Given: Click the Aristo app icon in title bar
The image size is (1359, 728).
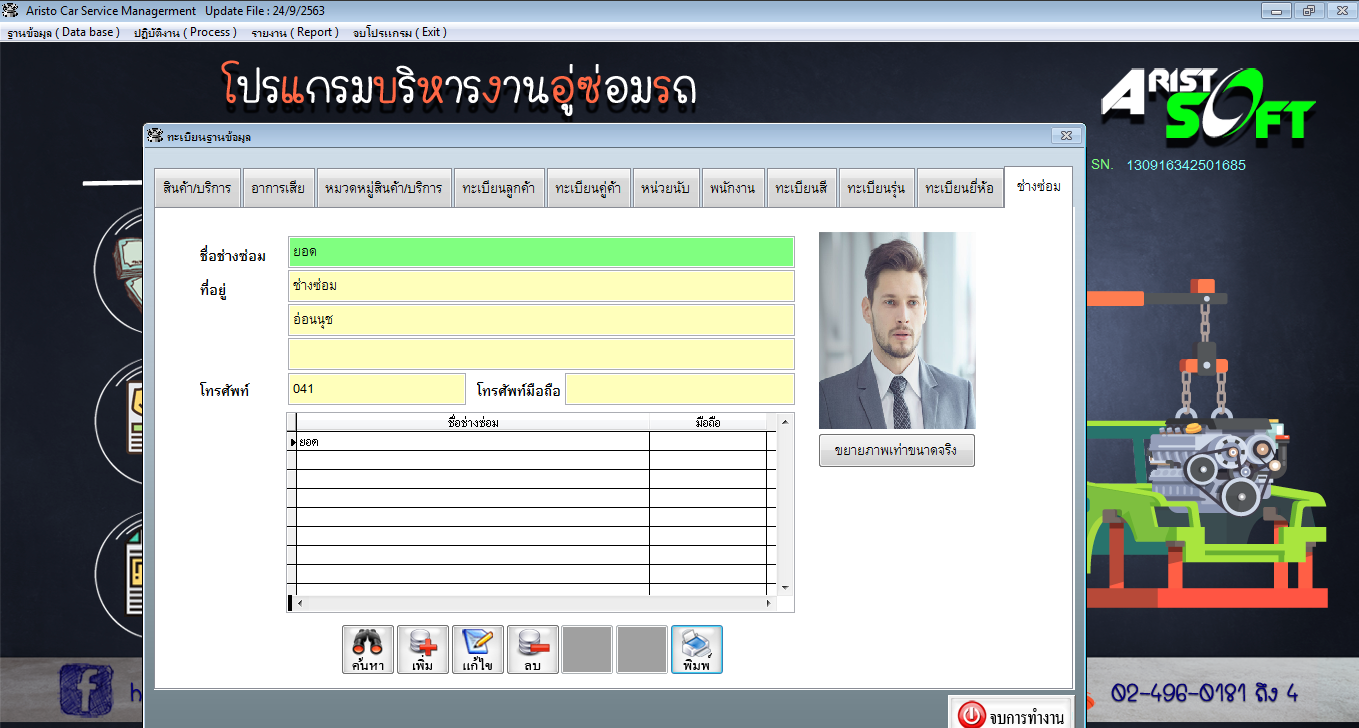Looking at the screenshot, I should (13, 10).
